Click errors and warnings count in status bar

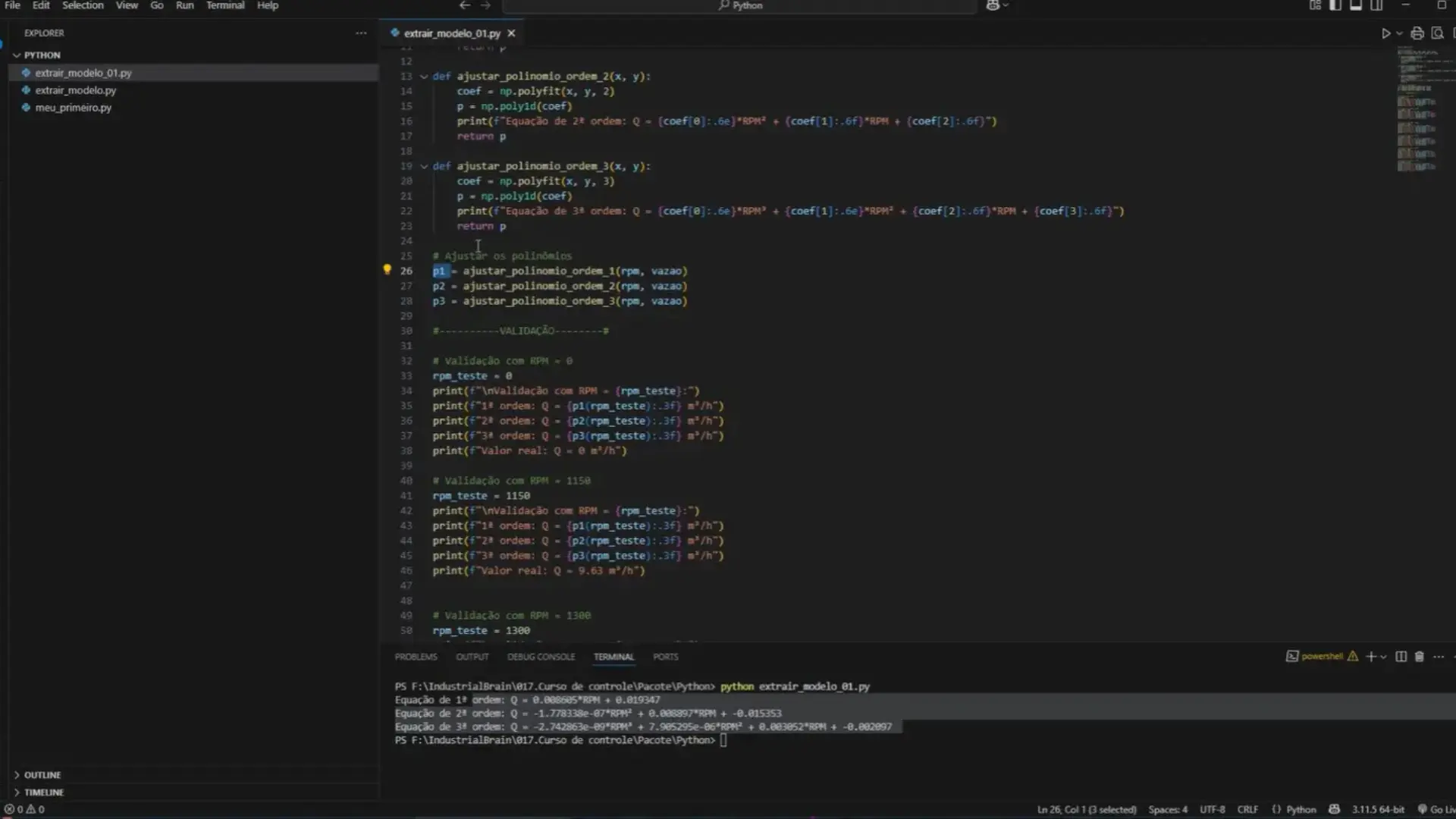(x=24, y=810)
